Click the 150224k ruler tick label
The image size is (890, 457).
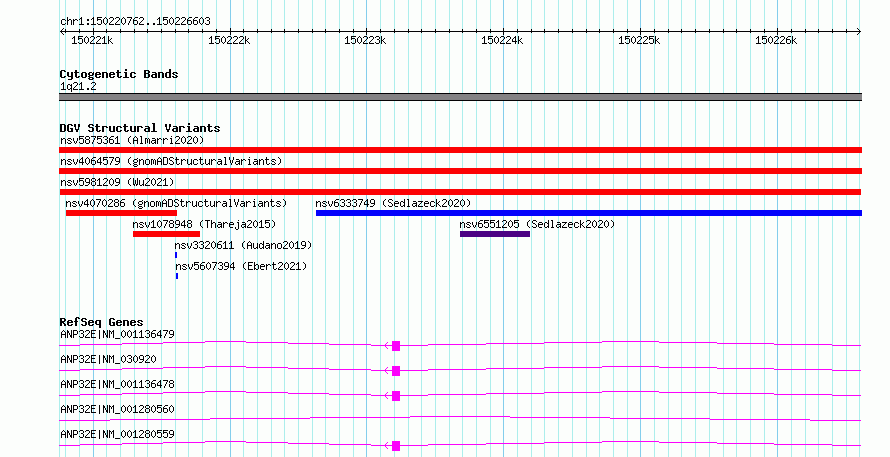pyautogui.click(x=502, y=40)
